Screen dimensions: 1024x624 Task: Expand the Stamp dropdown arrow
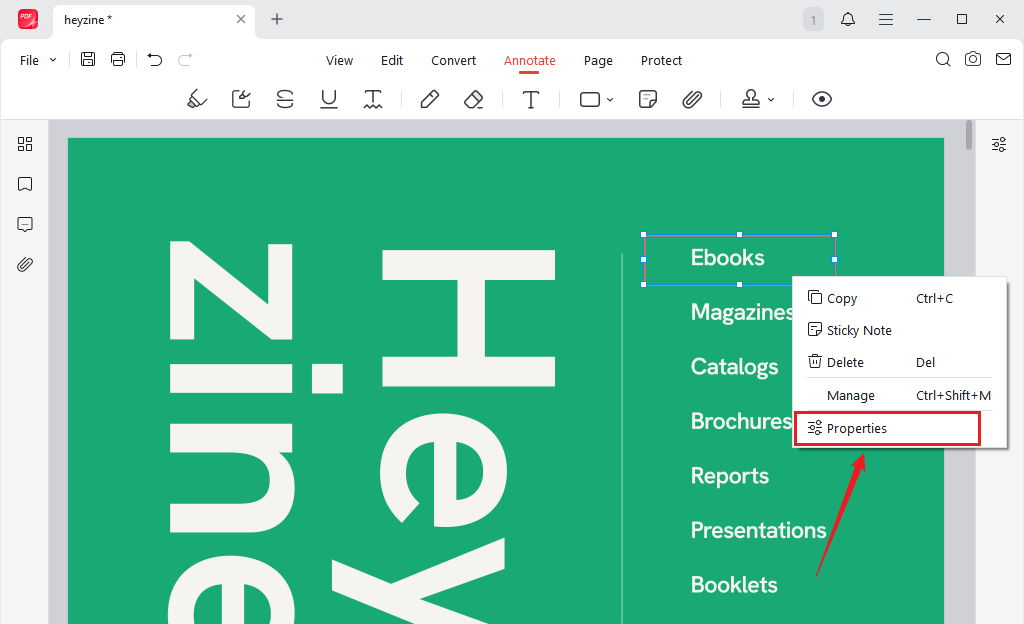coord(771,100)
